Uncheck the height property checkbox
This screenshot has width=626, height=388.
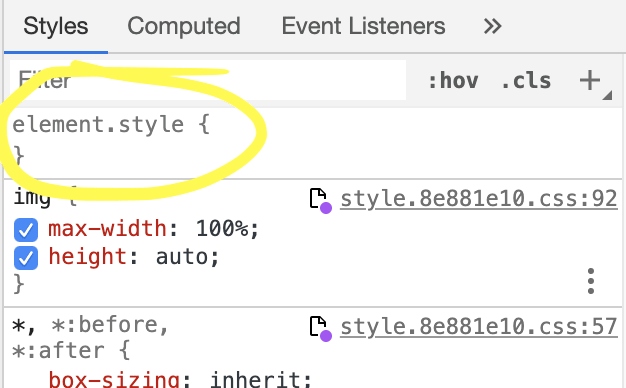(26, 258)
